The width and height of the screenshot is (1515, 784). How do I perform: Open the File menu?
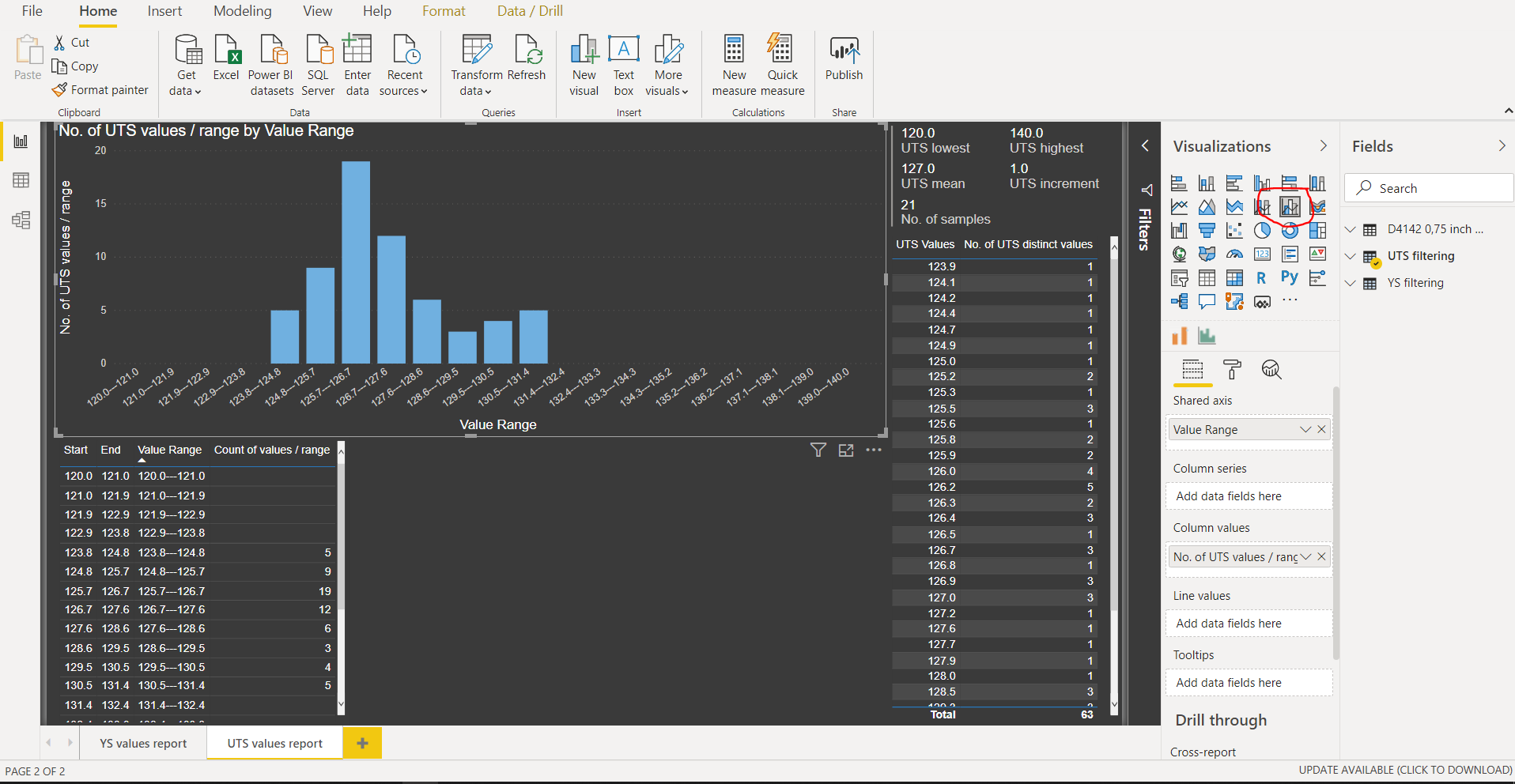pos(32,11)
